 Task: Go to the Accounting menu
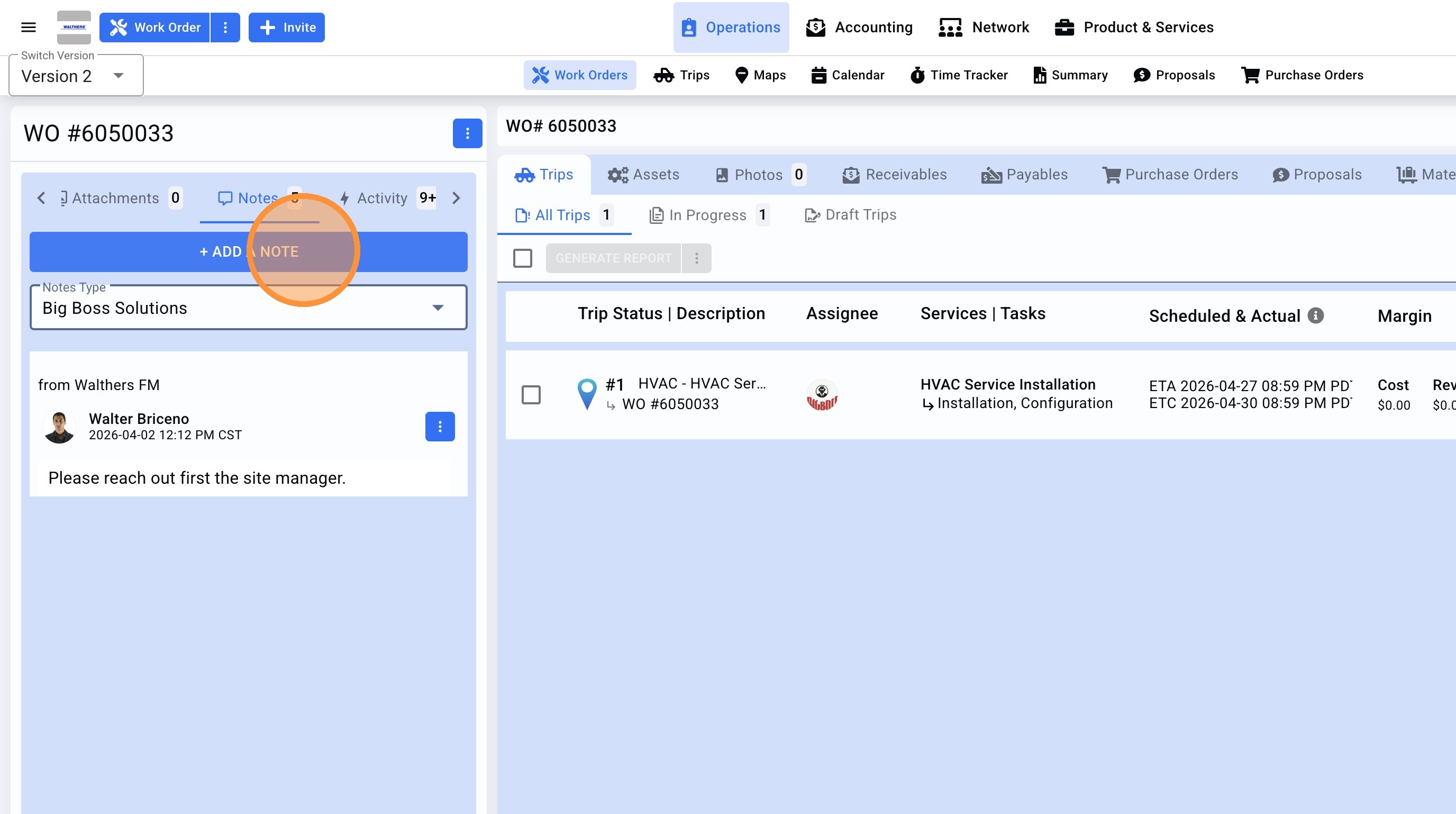(859, 27)
